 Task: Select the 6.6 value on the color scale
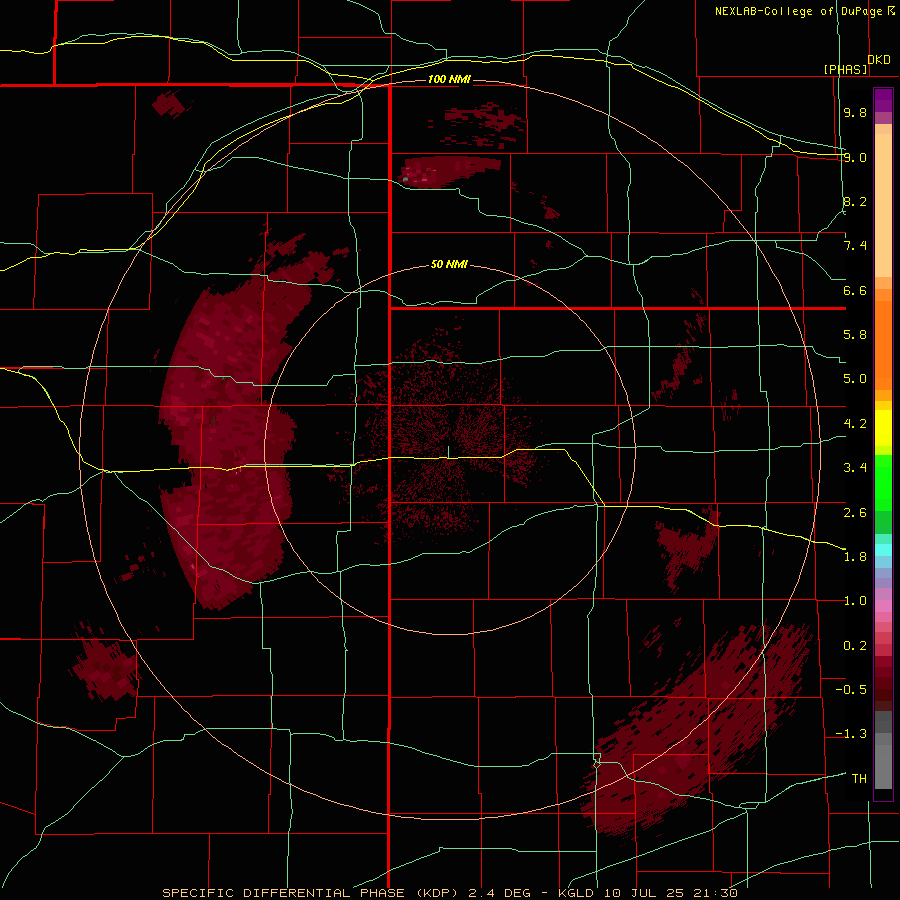point(855,290)
